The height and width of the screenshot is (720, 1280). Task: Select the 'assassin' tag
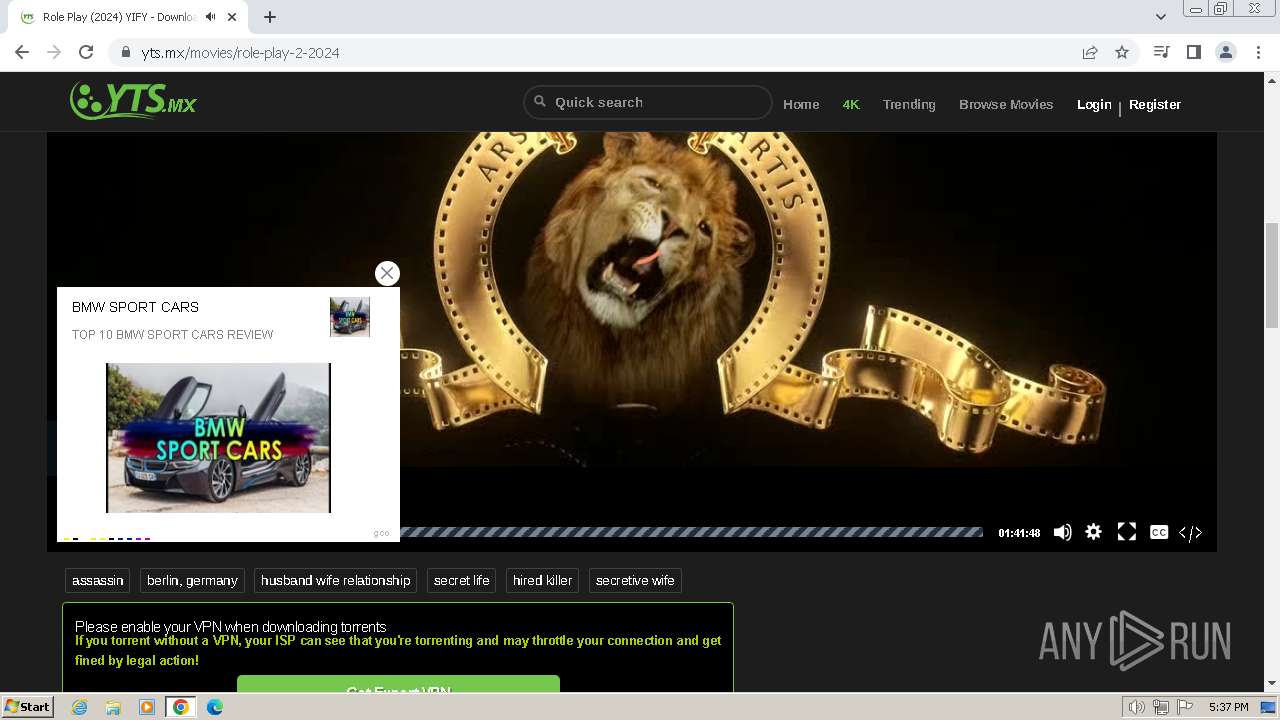[98, 580]
